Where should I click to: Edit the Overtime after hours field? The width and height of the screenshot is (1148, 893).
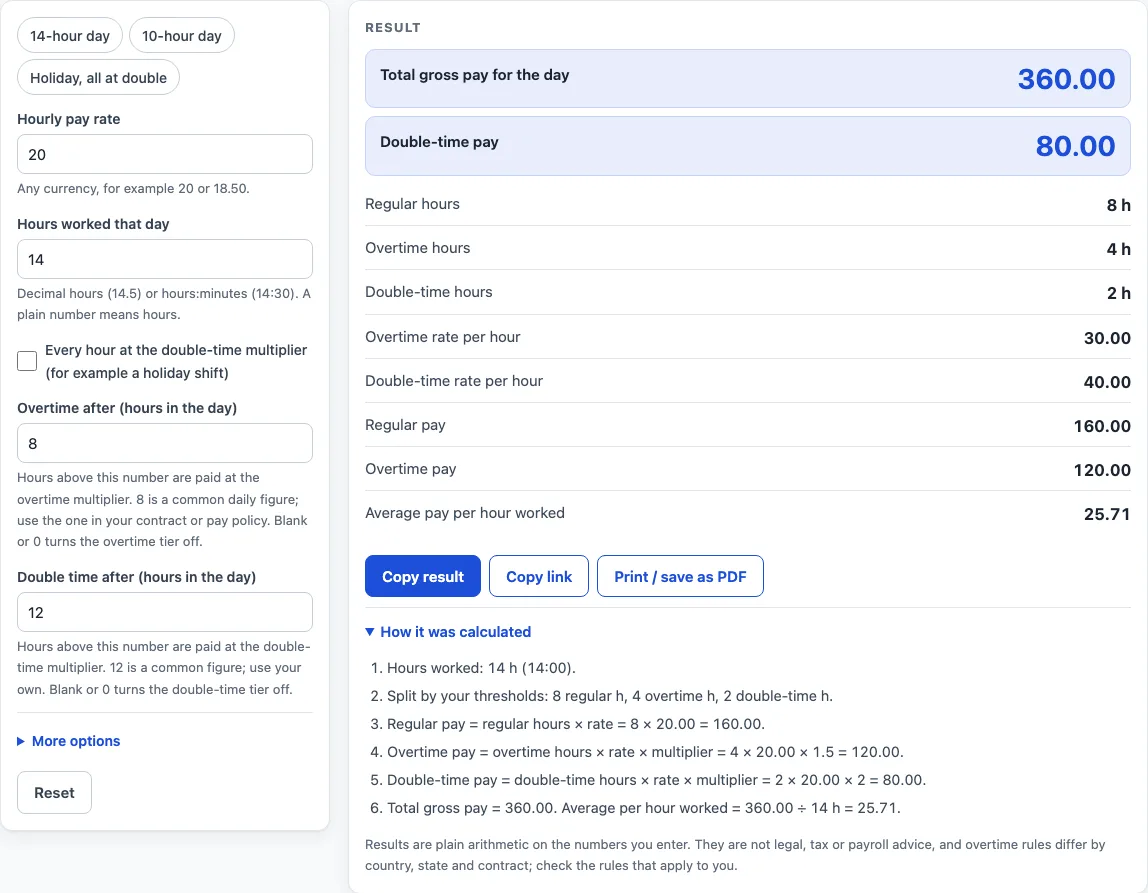coord(165,444)
